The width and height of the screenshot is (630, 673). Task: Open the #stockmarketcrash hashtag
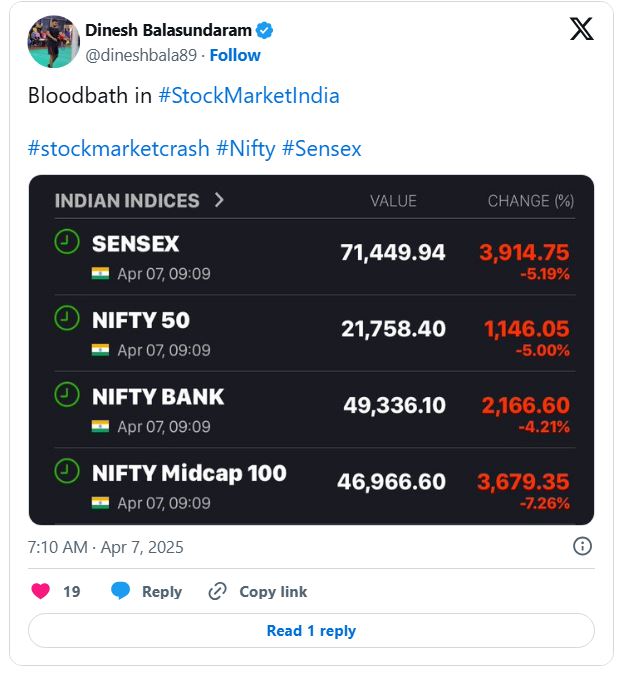118,149
